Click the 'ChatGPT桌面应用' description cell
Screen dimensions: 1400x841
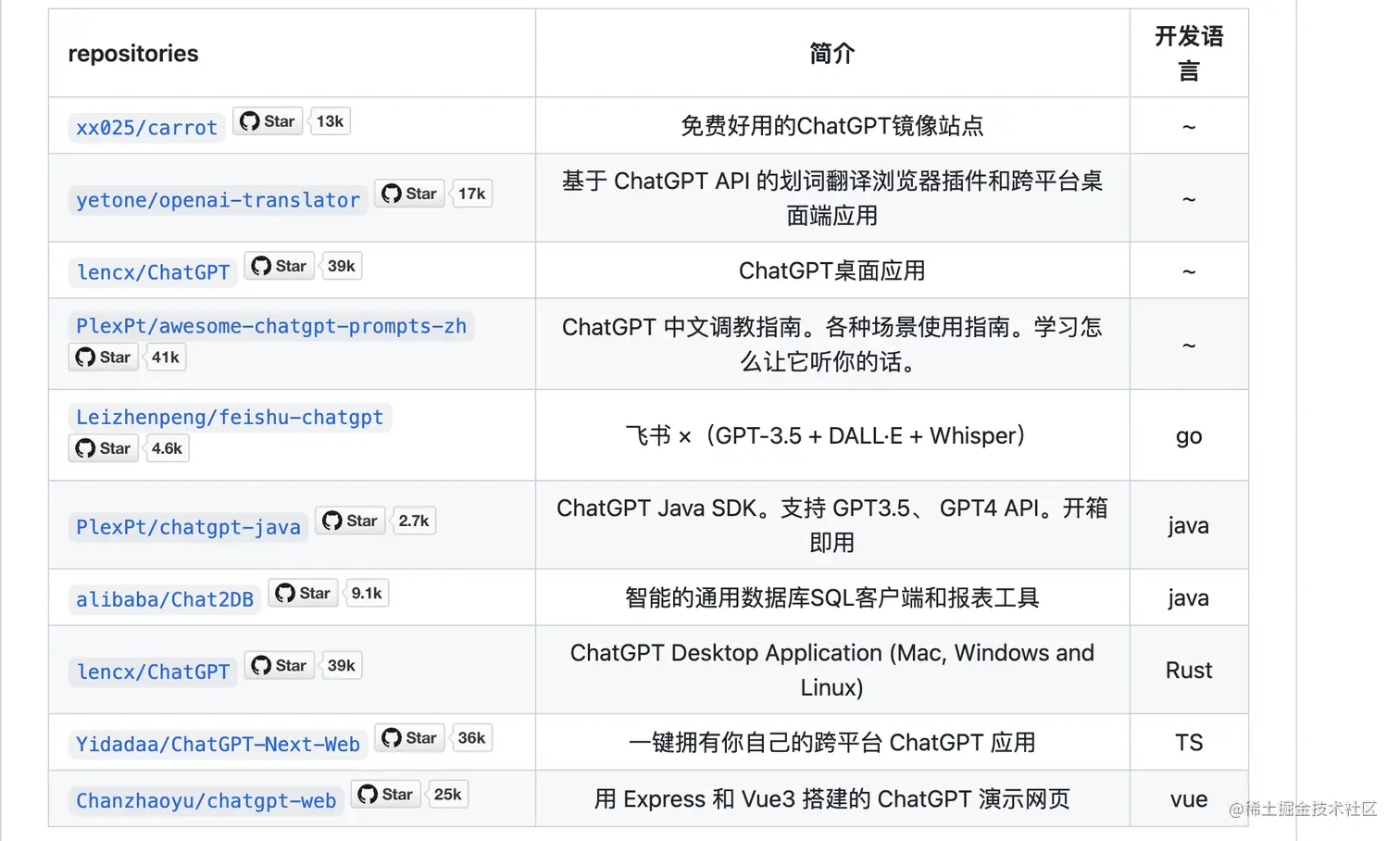click(x=831, y=270)
